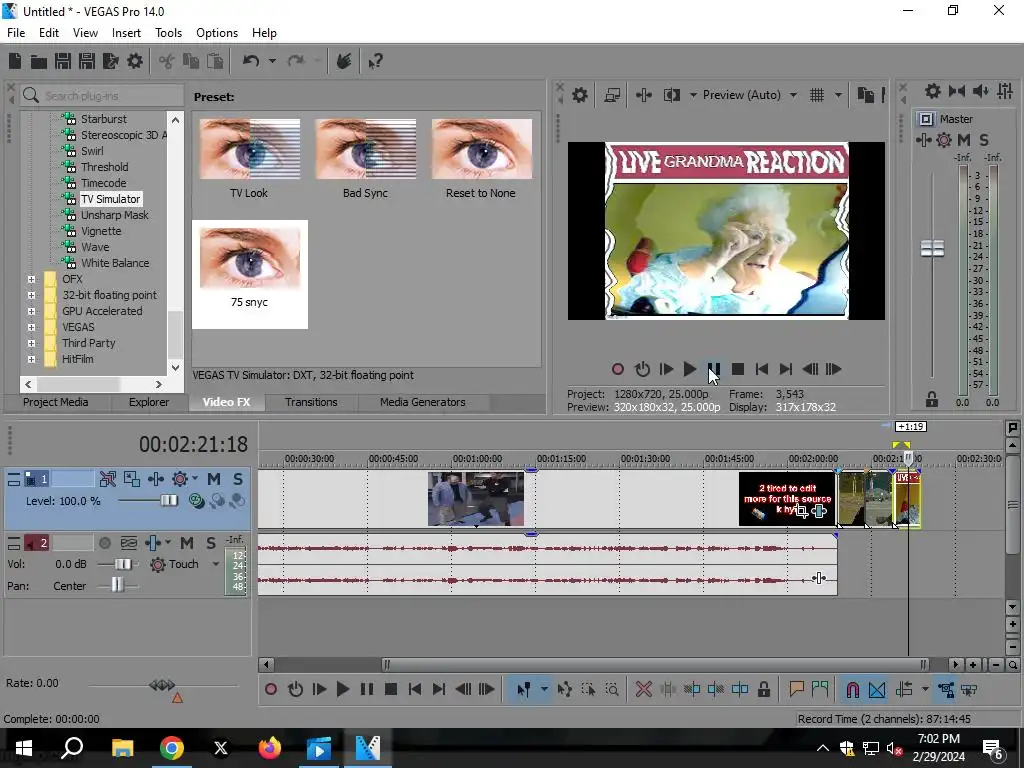Expand the 32-bit floating point folder
The width and height of the screenshot is (1024, 768).
click(31, 295)
